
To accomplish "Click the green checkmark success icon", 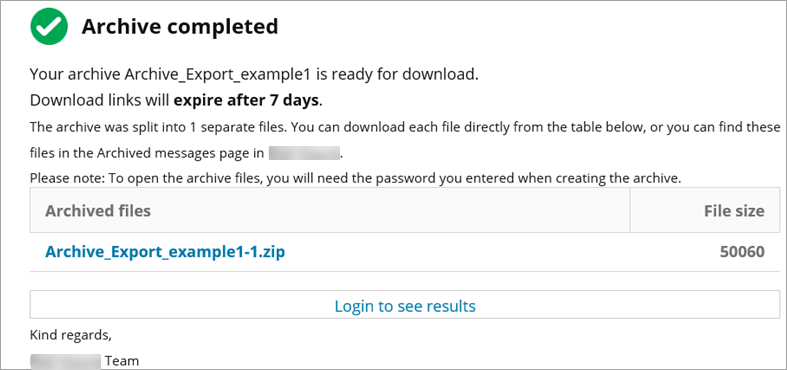I will [49, 26].
